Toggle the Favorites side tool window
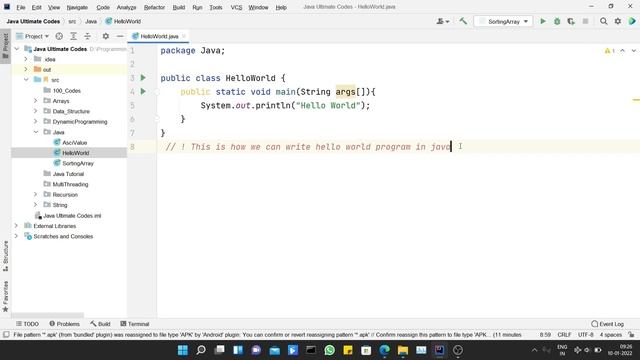640x360 pixels. coord(5,296)
